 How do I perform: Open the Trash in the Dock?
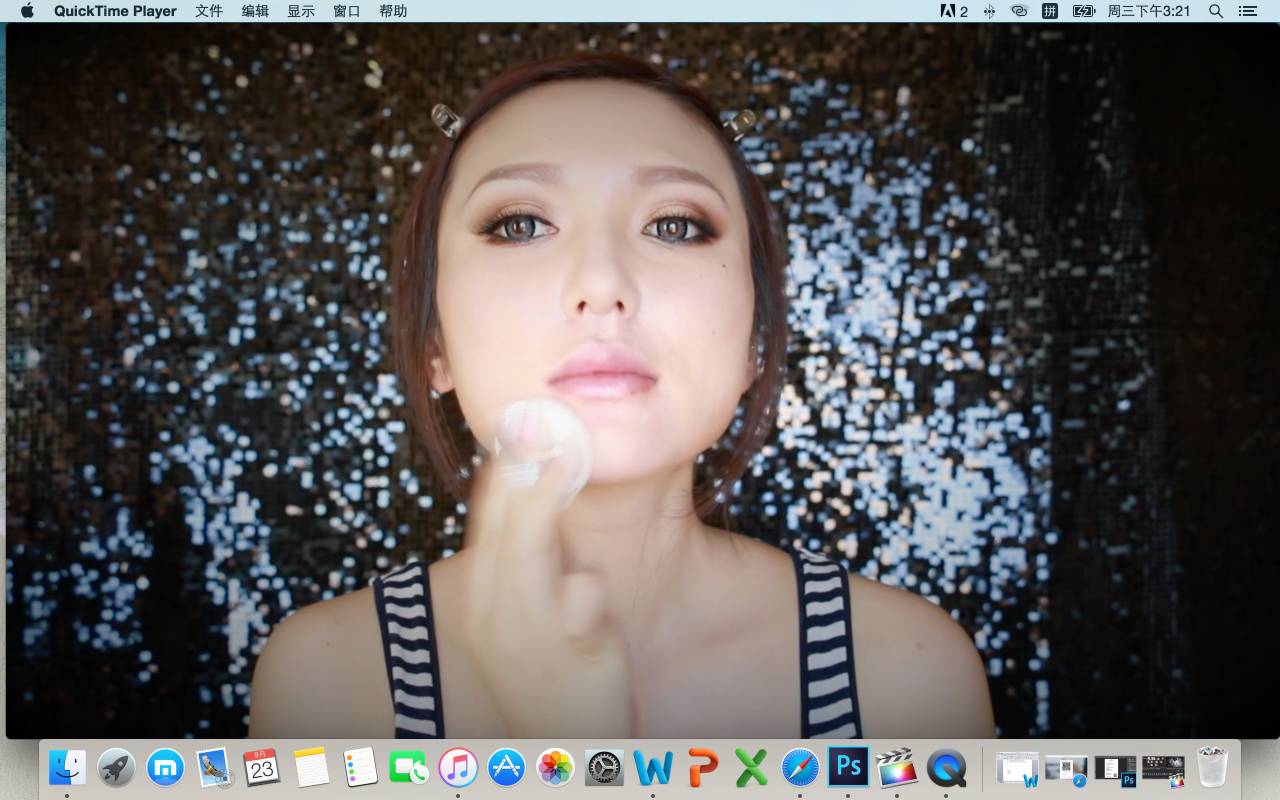pyautogui.click(x=1212, y=767)
